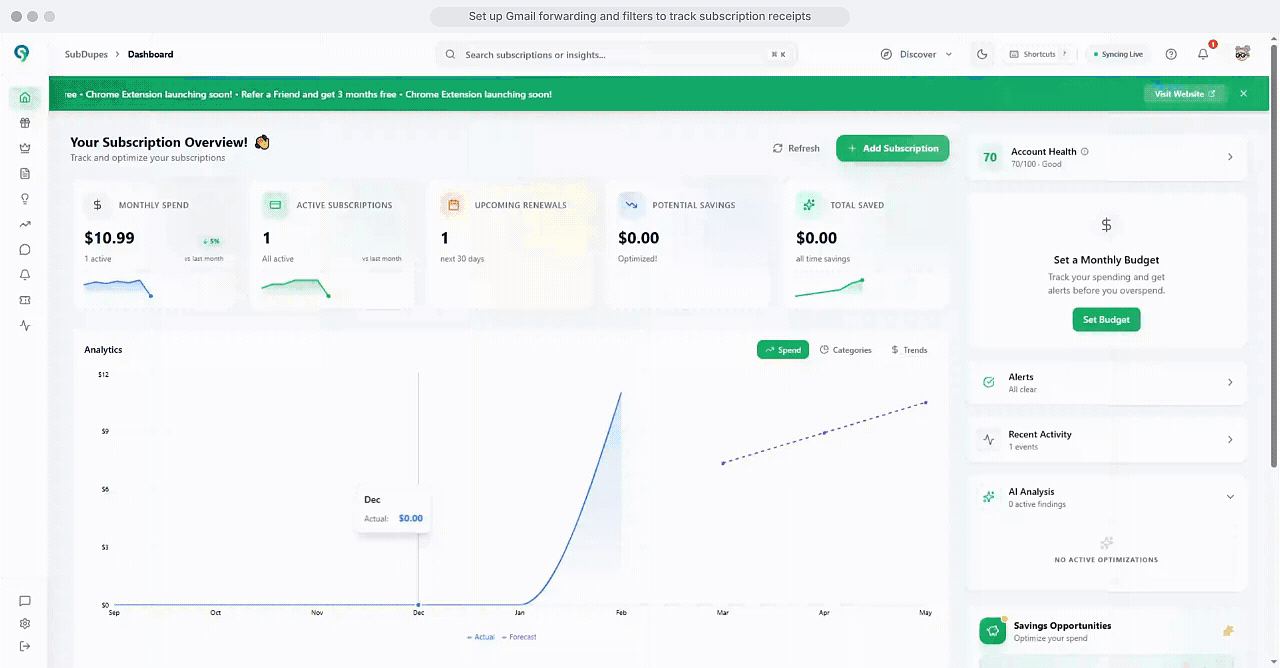Click the Set Budget button

click(1106, 320)
